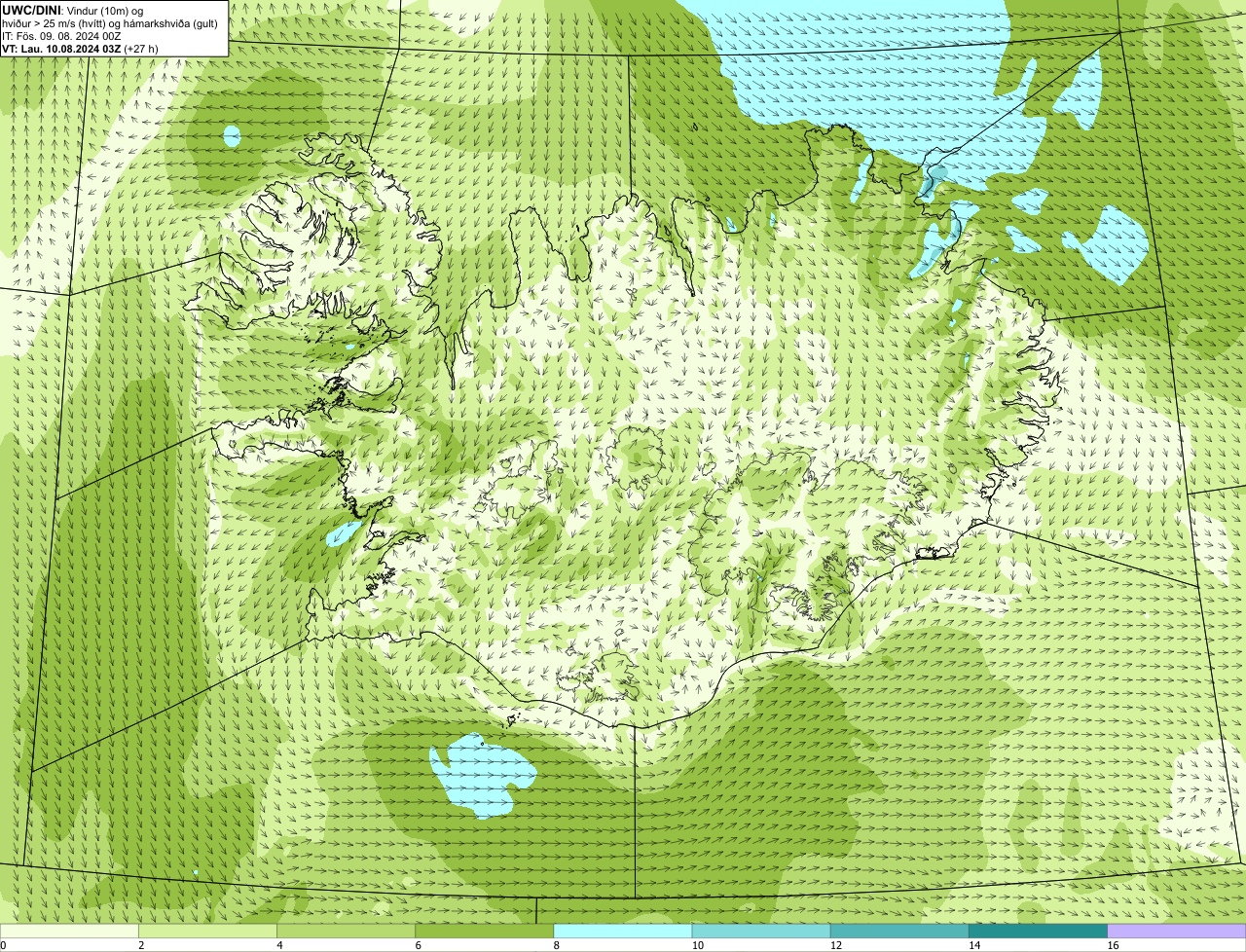Click the '8' scale tick label

tap(556, 945)
